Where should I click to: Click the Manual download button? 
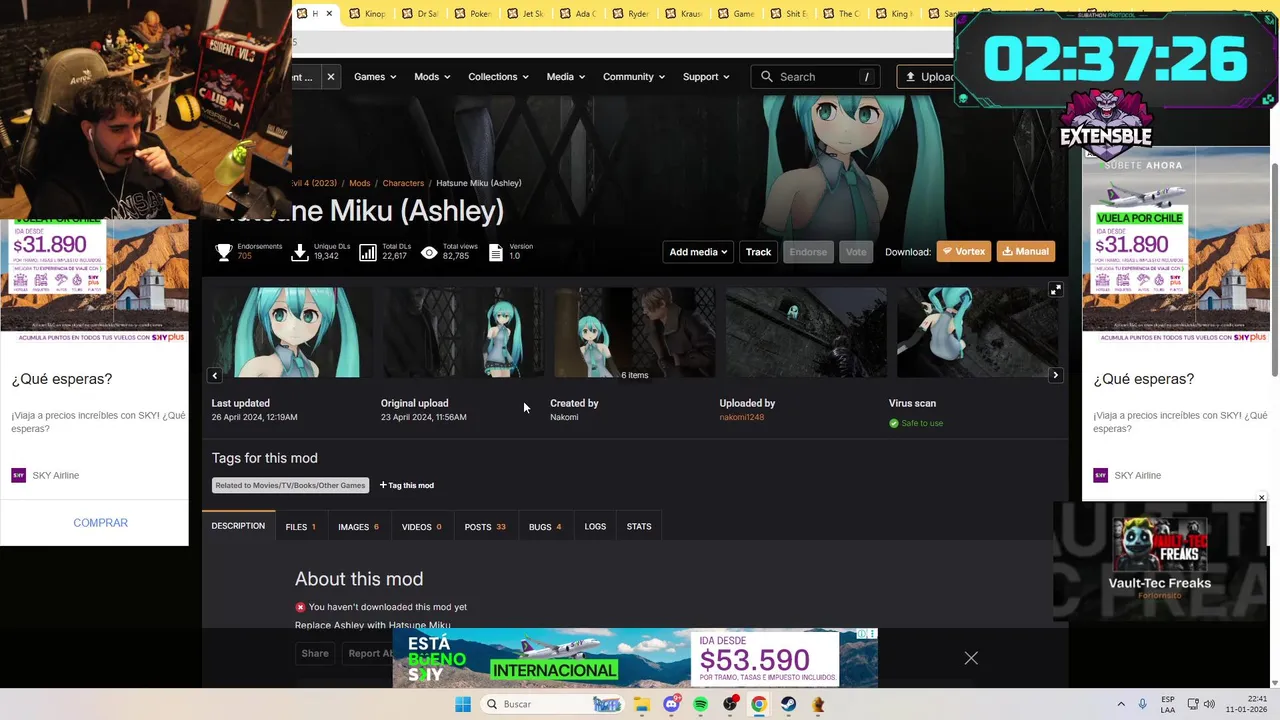tap(1025, 252)
